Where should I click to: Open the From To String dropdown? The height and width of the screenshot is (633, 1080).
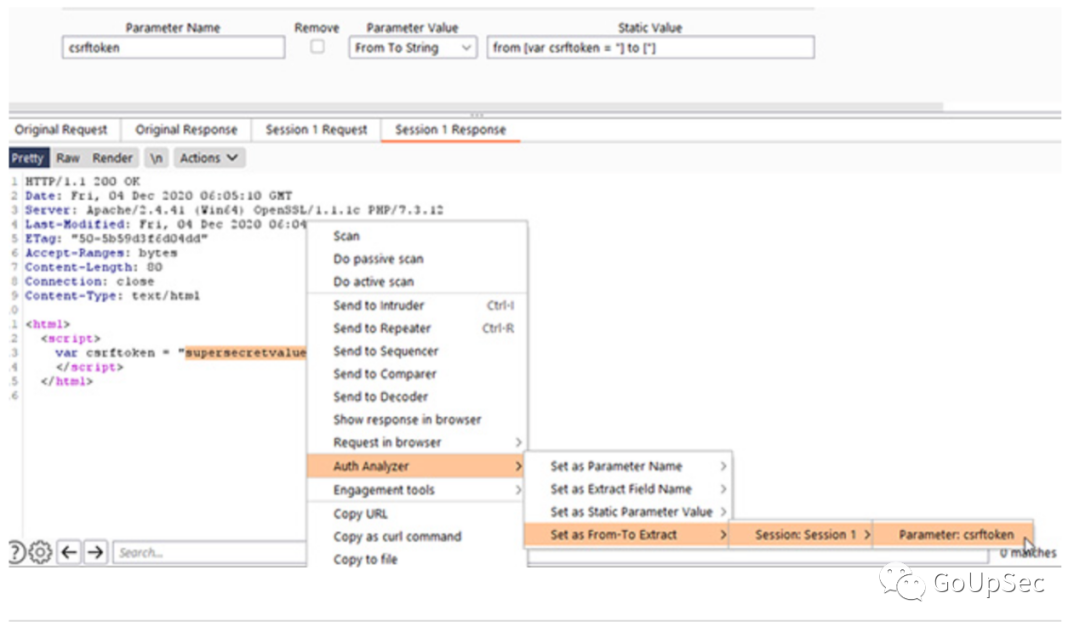click(x=413, y=48)
